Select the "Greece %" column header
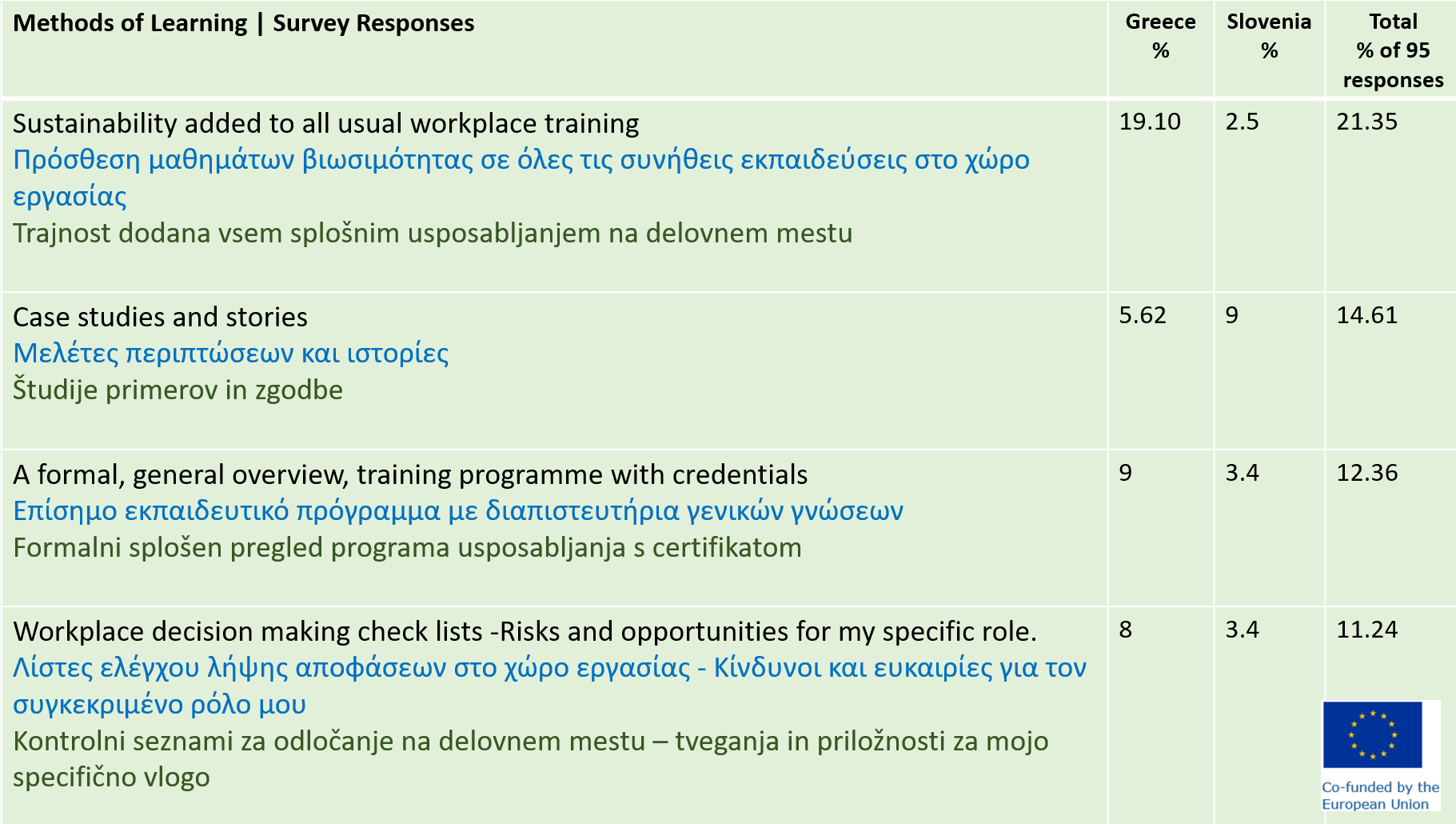 (x=1160, y=36)
